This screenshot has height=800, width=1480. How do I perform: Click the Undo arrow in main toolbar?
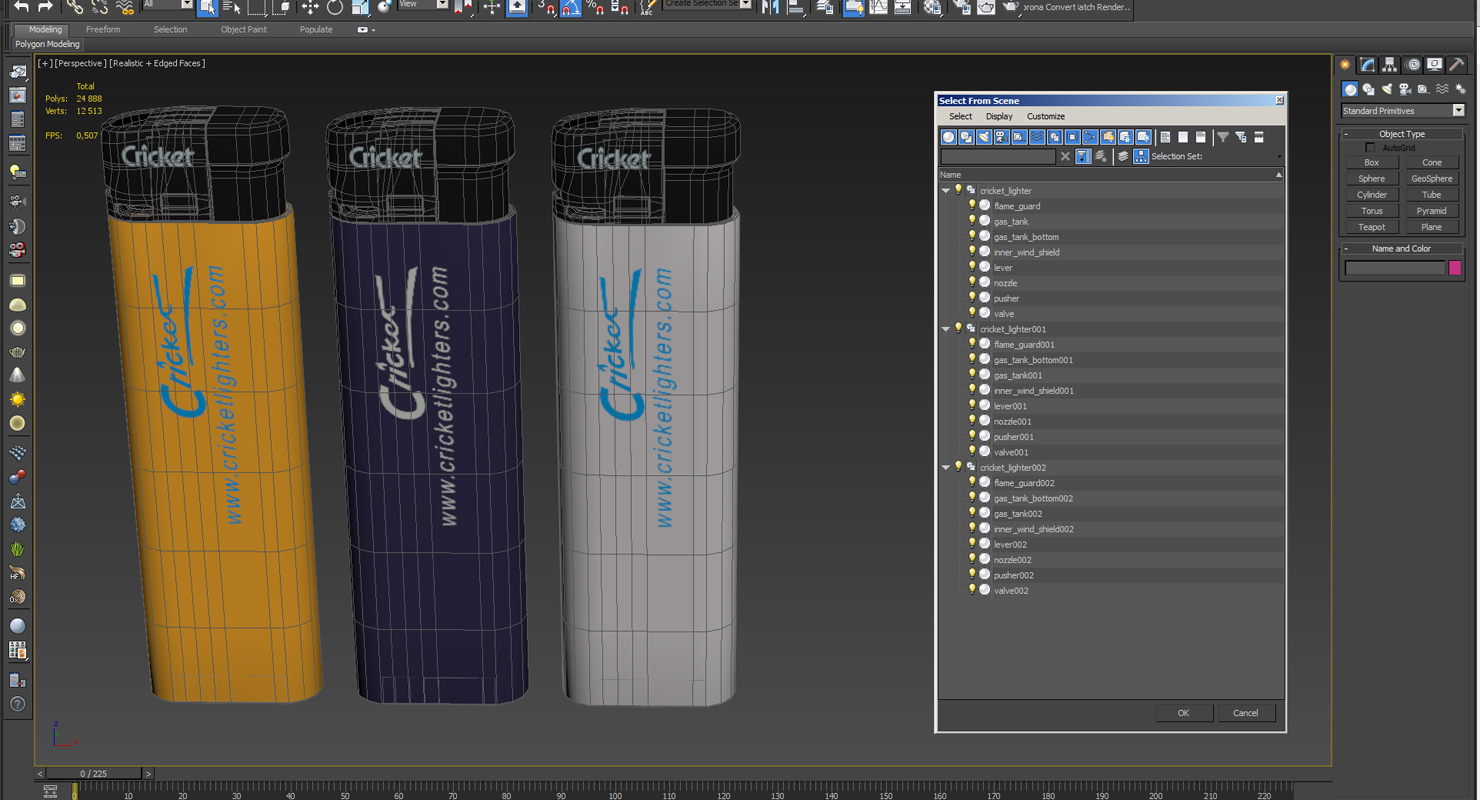pyautogui.click(x=21, y=6)
